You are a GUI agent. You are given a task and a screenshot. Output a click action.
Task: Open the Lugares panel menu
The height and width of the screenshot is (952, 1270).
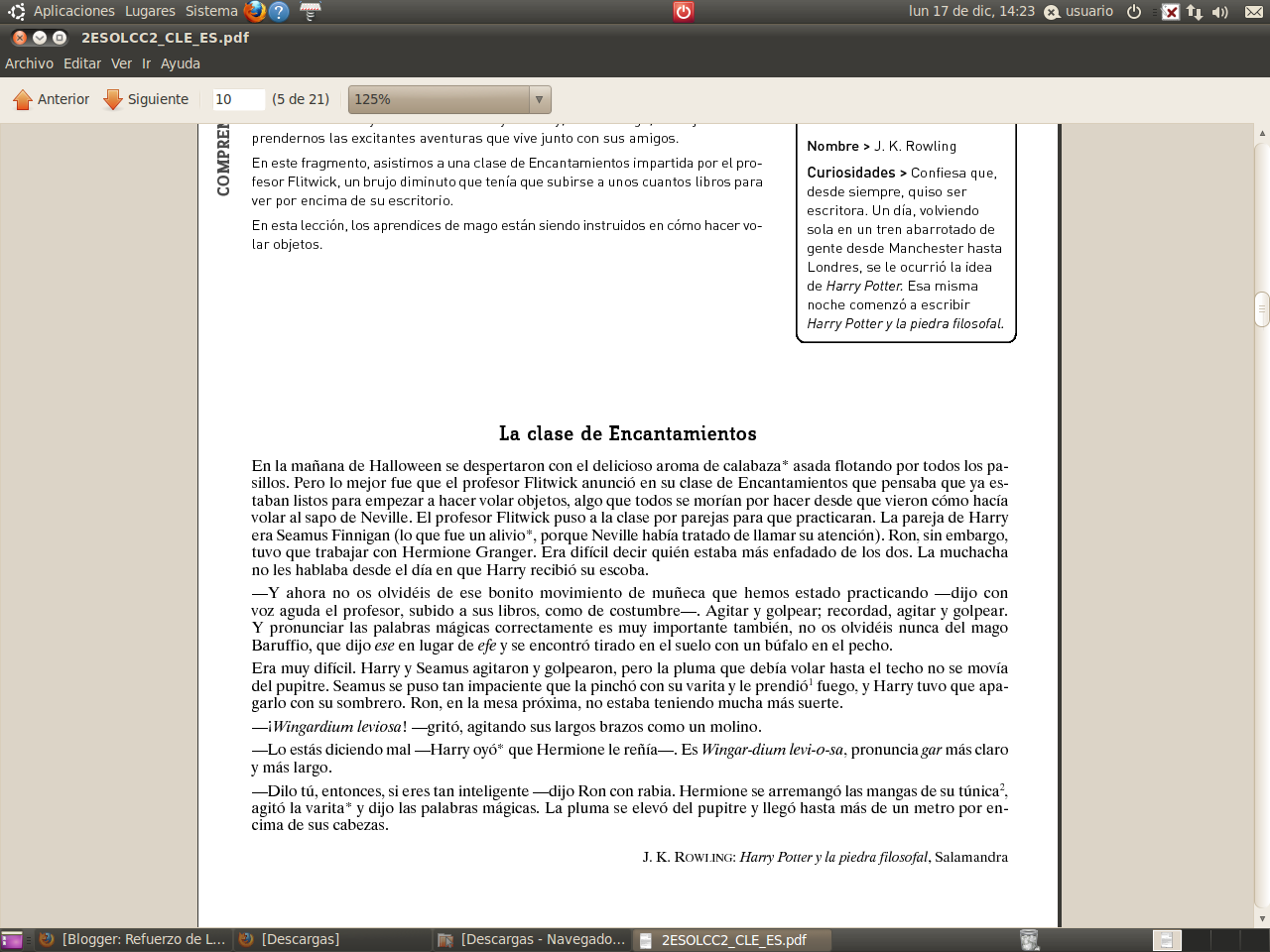[150, 11]
